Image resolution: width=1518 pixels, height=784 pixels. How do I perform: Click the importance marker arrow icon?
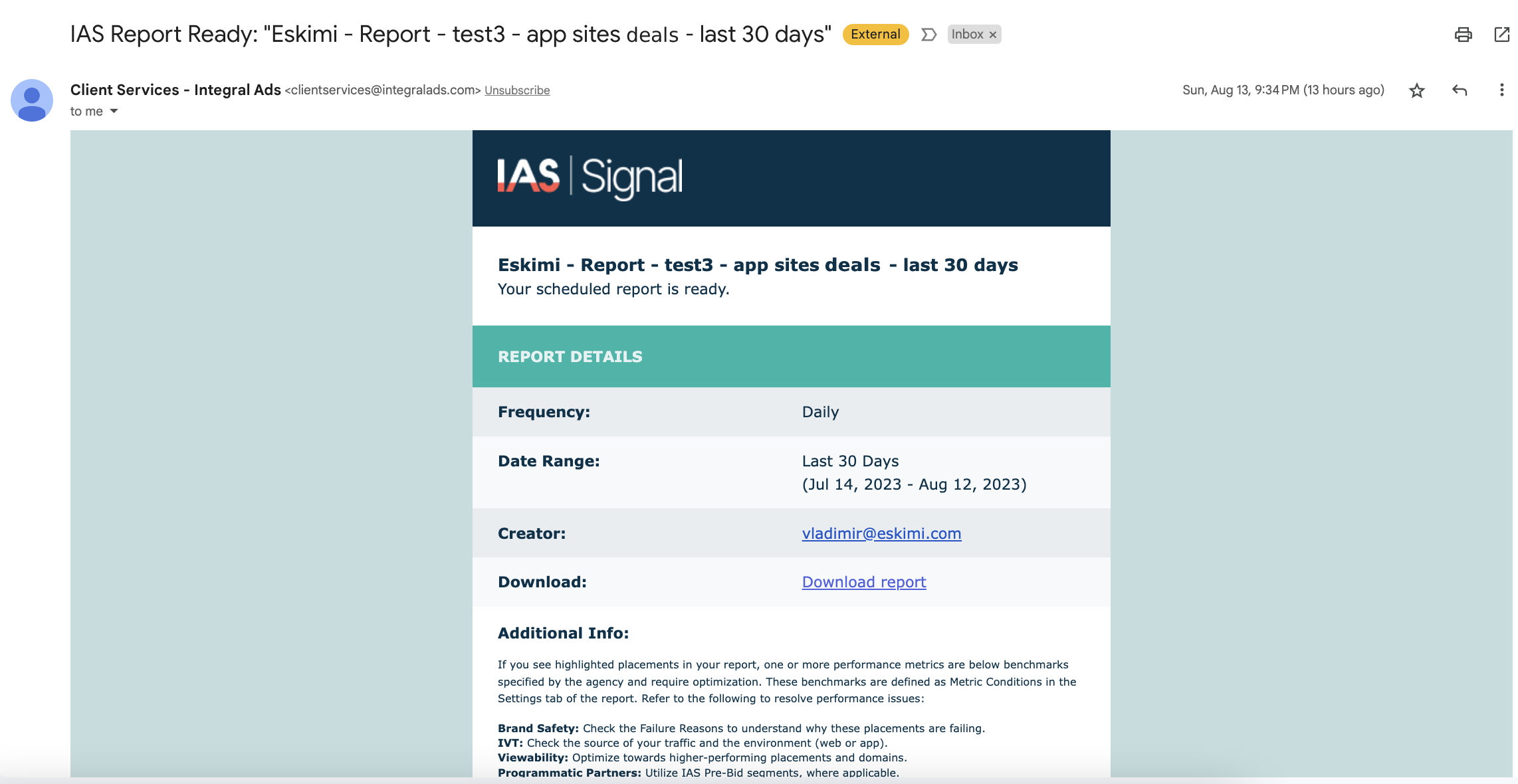pyautogui.click(x=928, y=35)
